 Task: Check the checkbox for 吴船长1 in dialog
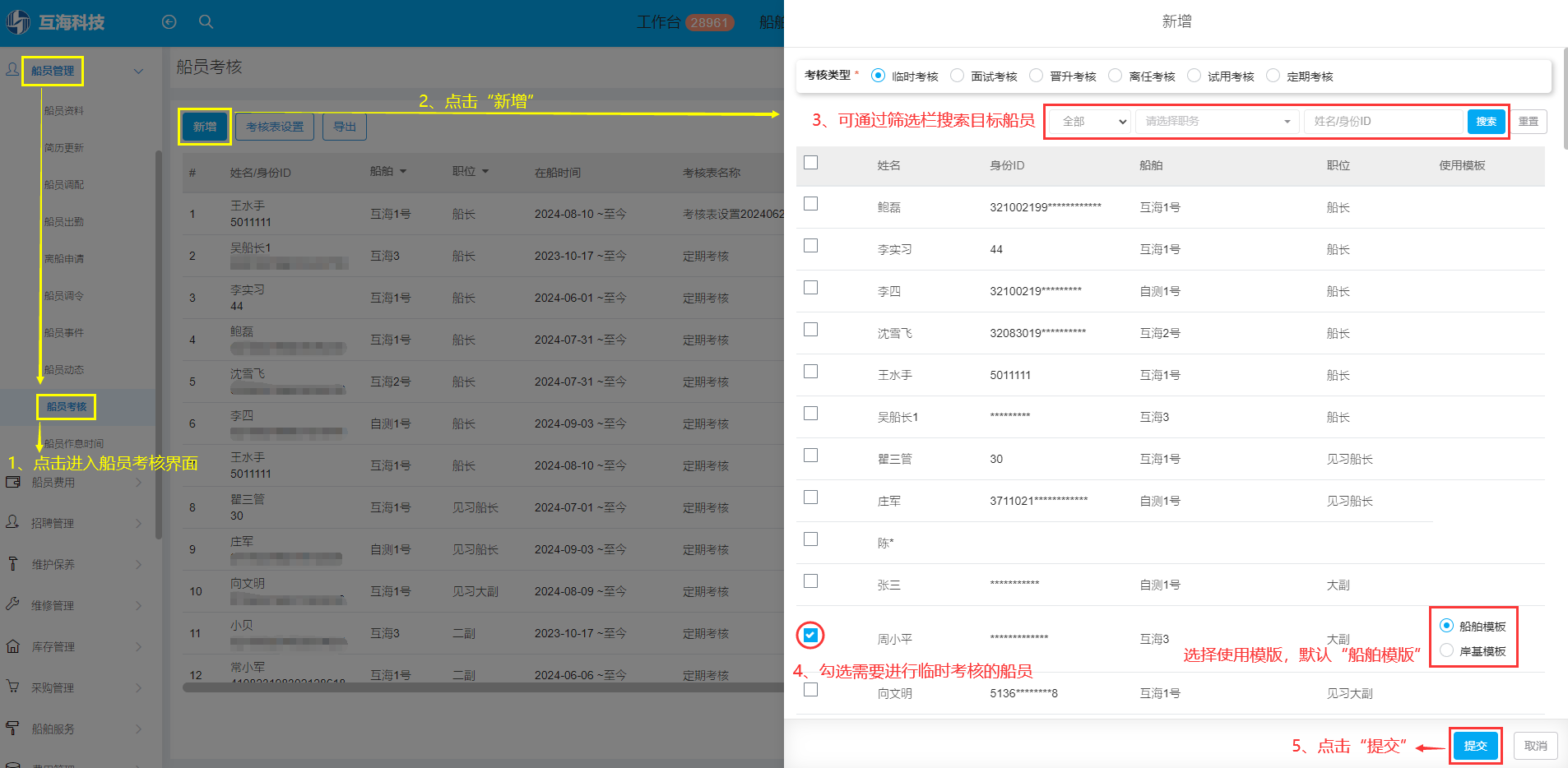810,414
